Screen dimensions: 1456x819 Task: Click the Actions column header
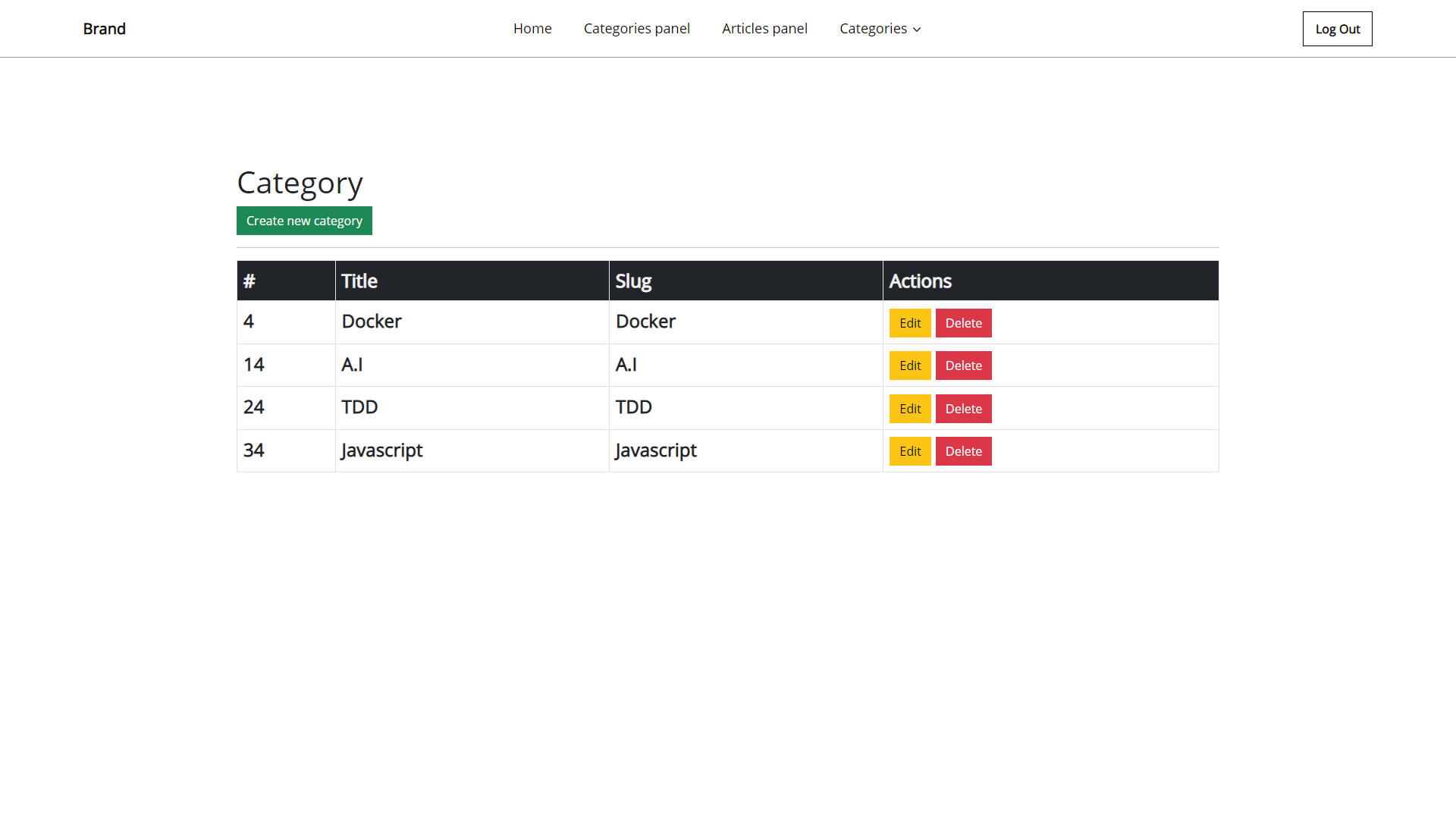click(x=920, y=281)
